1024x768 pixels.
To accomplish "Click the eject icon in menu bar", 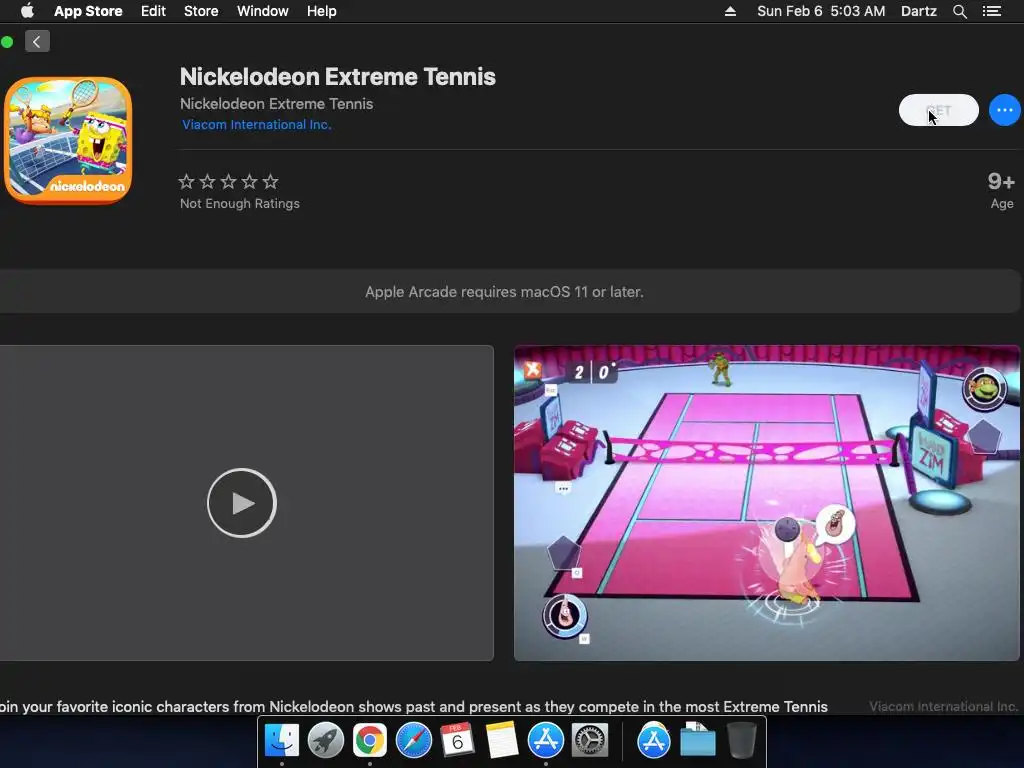I will tap(730, 11).
